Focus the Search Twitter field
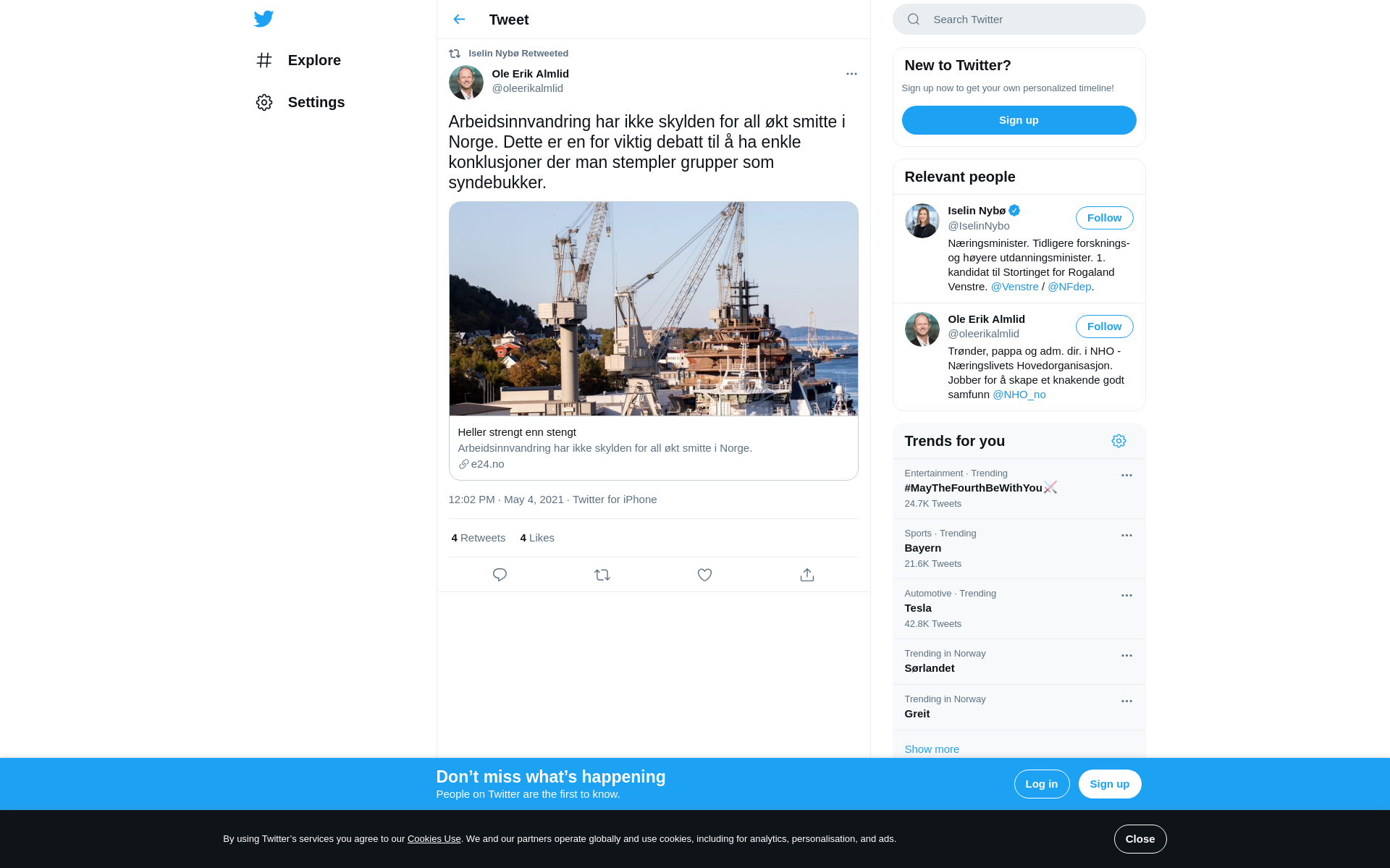This screenshot has height=868, width=1390. 1019,20
